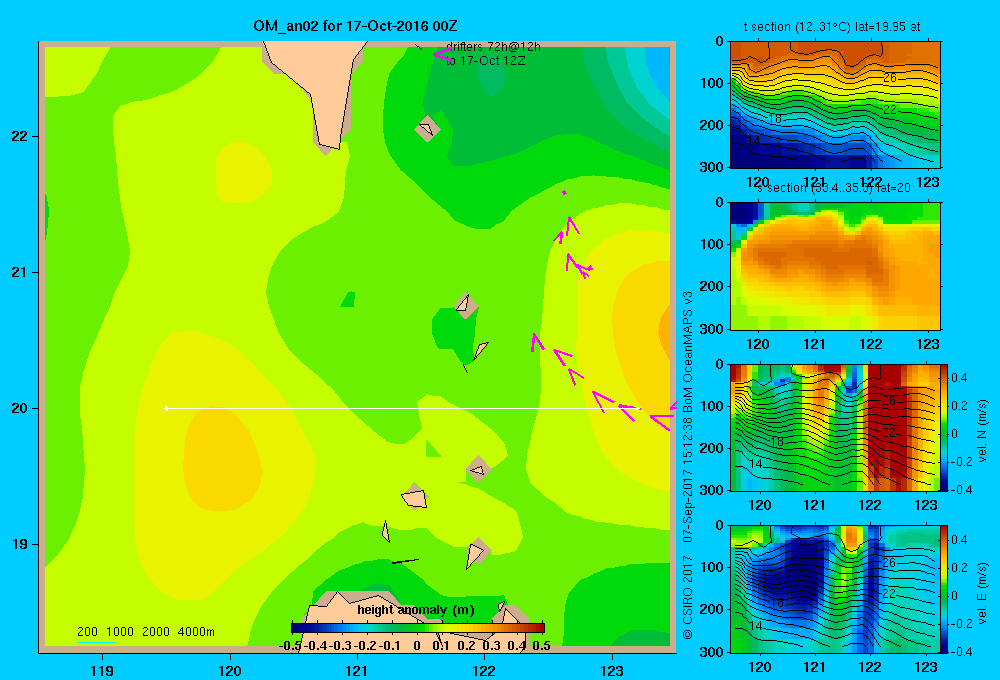This screenshot has height=680, width=1000.
Task: Click the '0.3' tick on height anomaly bar
Action: coord(491,646)
